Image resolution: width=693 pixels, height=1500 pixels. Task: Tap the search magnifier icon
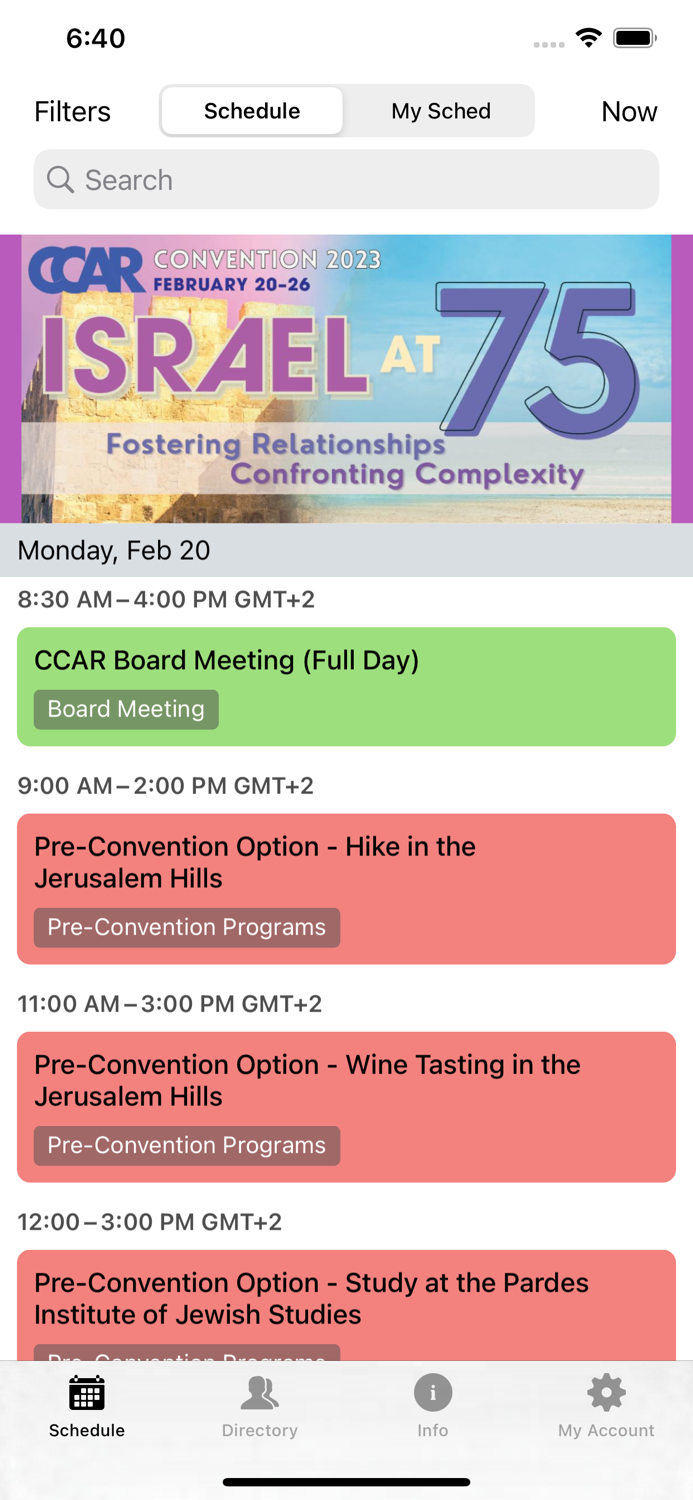[60, 180]
